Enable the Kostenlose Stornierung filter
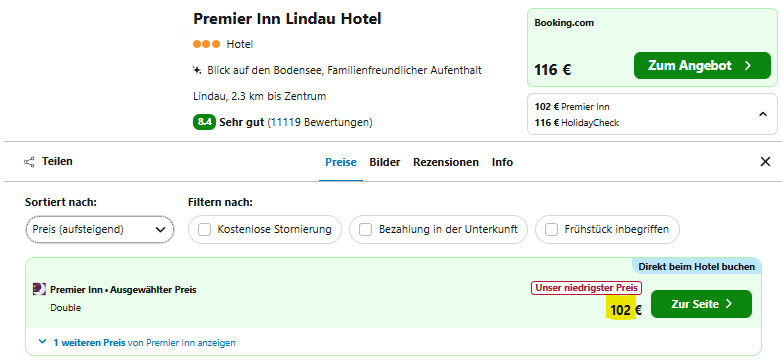Viewport: 782px width, 363px height. coord(204,229)
